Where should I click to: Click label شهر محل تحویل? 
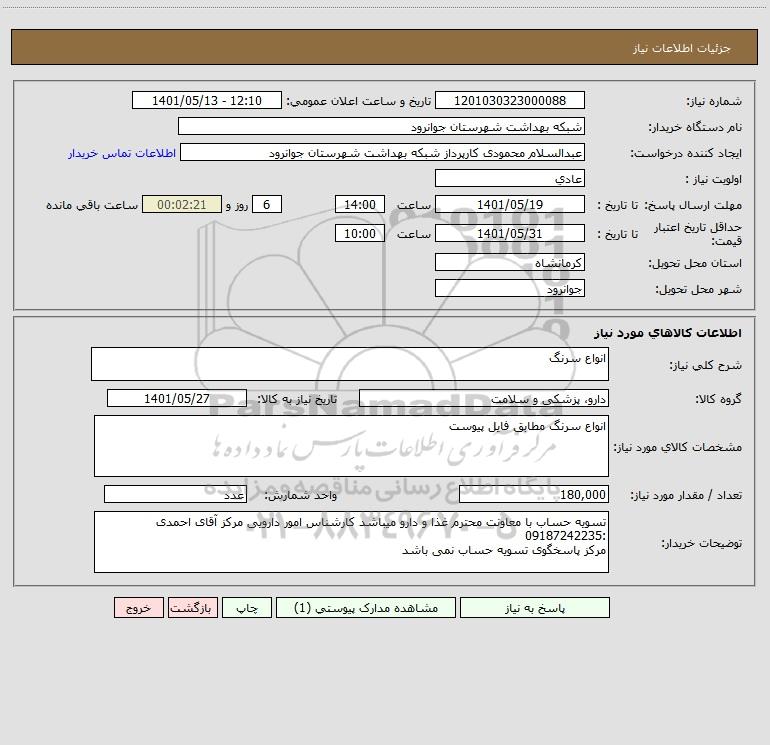coord(699,289)
